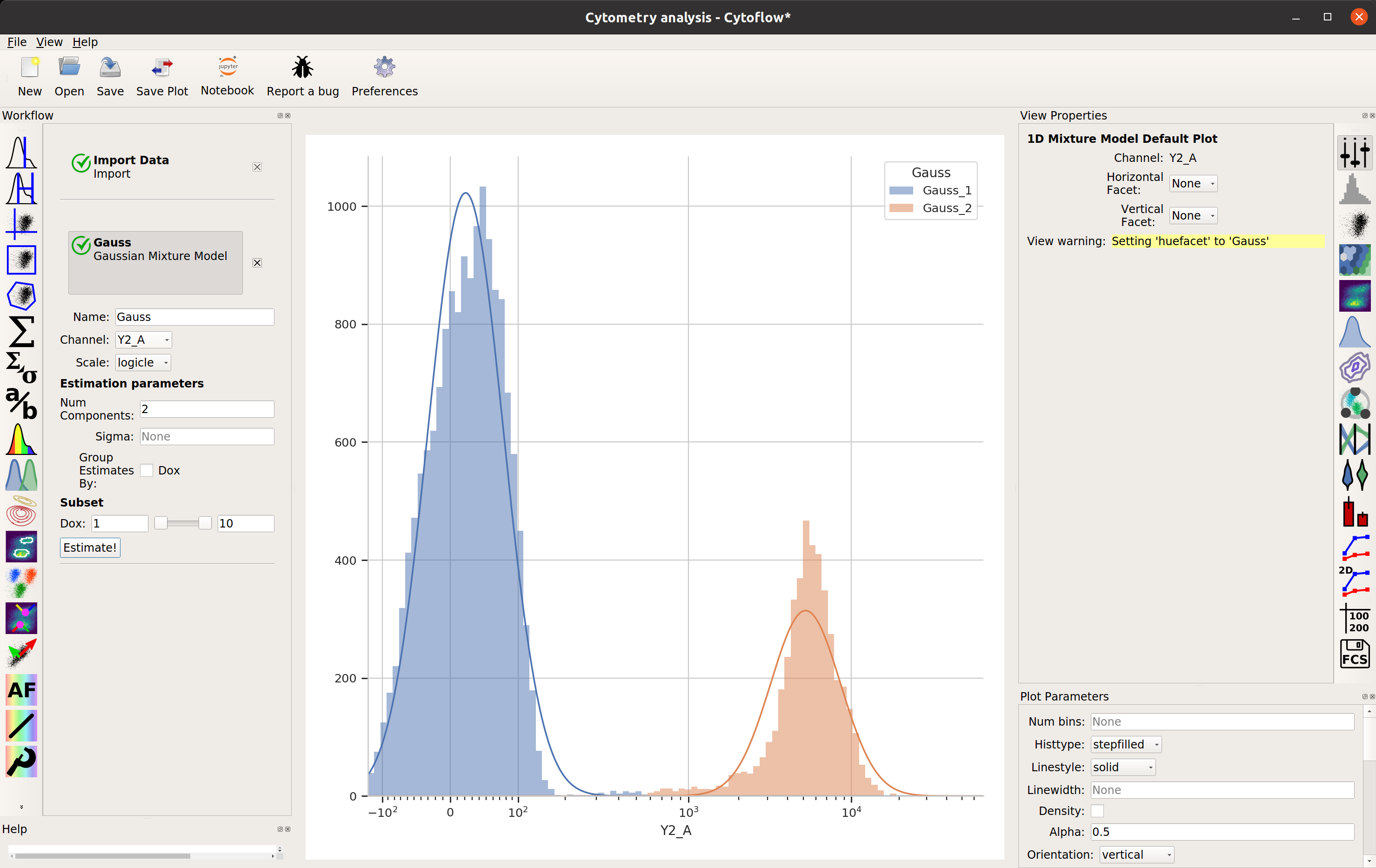The image size is (1376, 868).
Task: Open the Horizontal Facet dropdown
Action: pyautogui.click(x=1193, y=183)
